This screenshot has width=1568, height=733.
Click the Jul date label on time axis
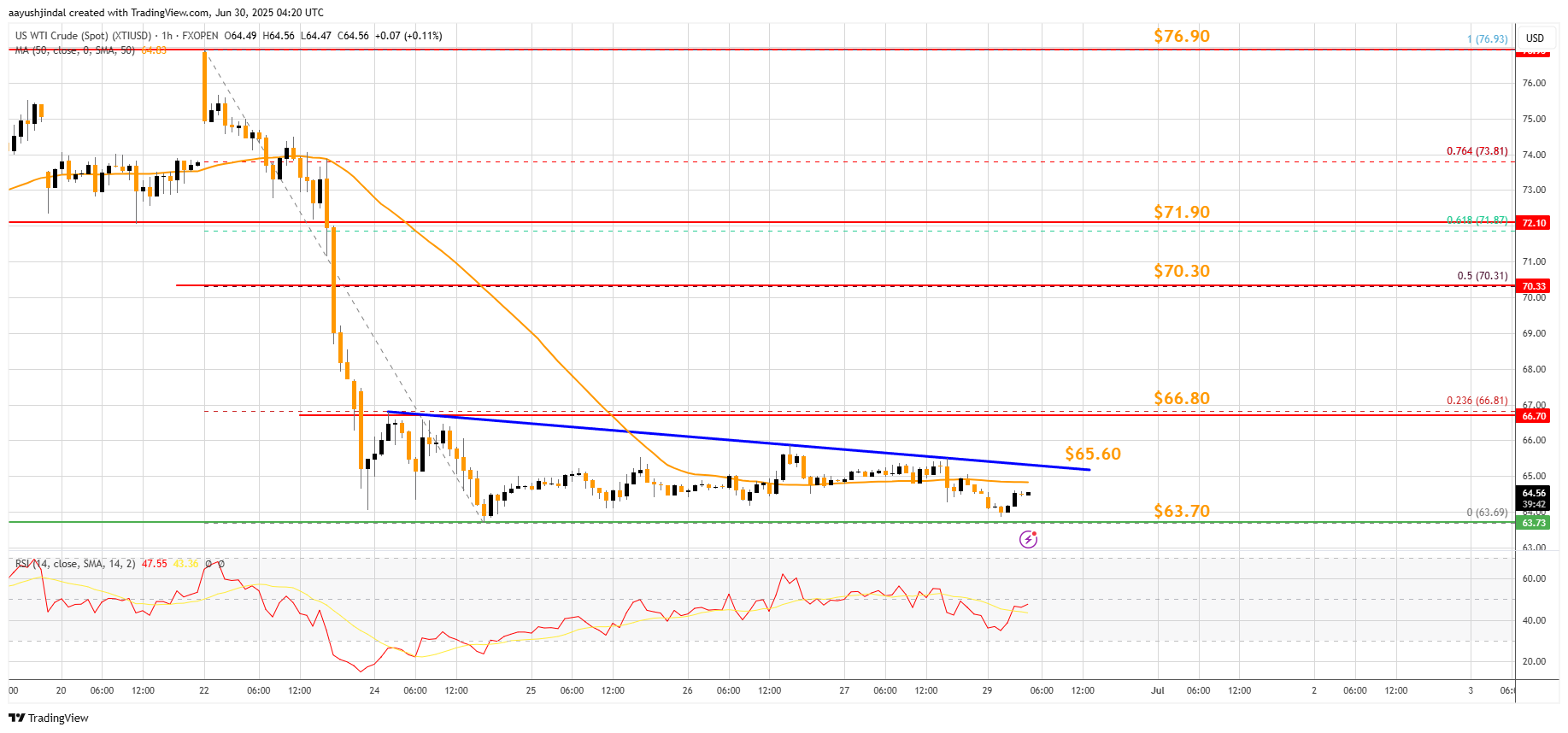pyautogui.click(x=1157, y=690)
